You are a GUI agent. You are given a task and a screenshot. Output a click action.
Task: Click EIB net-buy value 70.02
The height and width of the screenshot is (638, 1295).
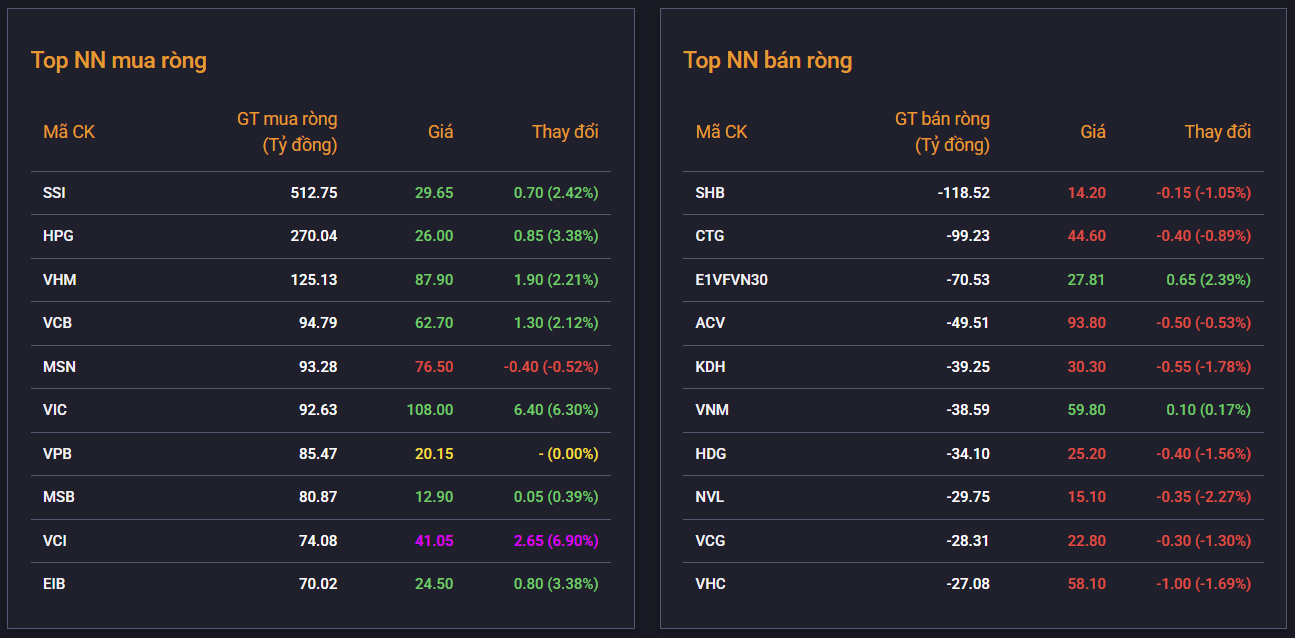coord(318,584)
